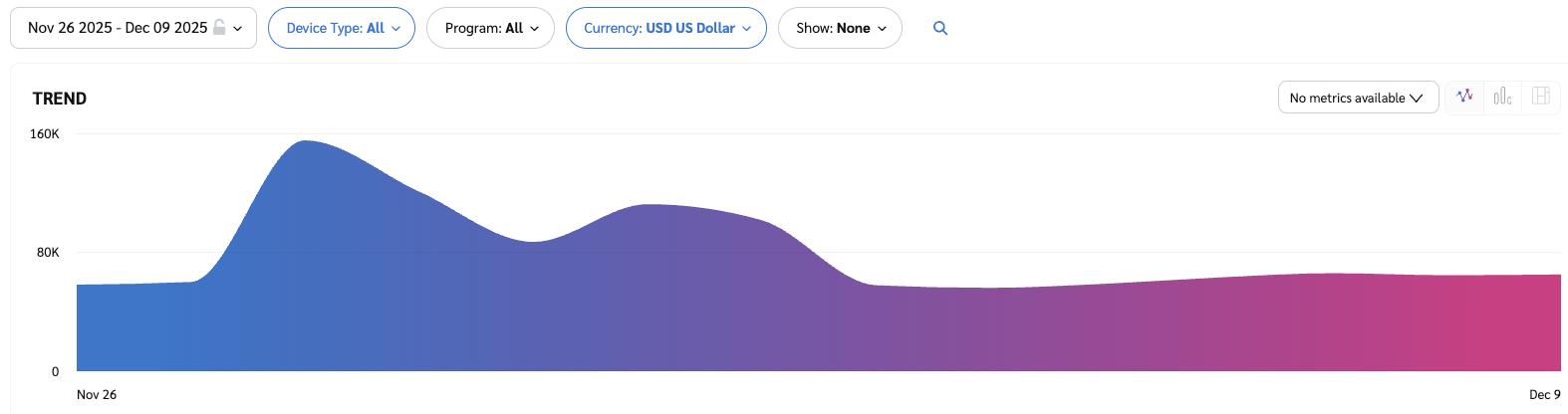Open the Currency USD US Dollar dropdown
The width and height of the screenshot is (1568, 414).
(665, 28)
